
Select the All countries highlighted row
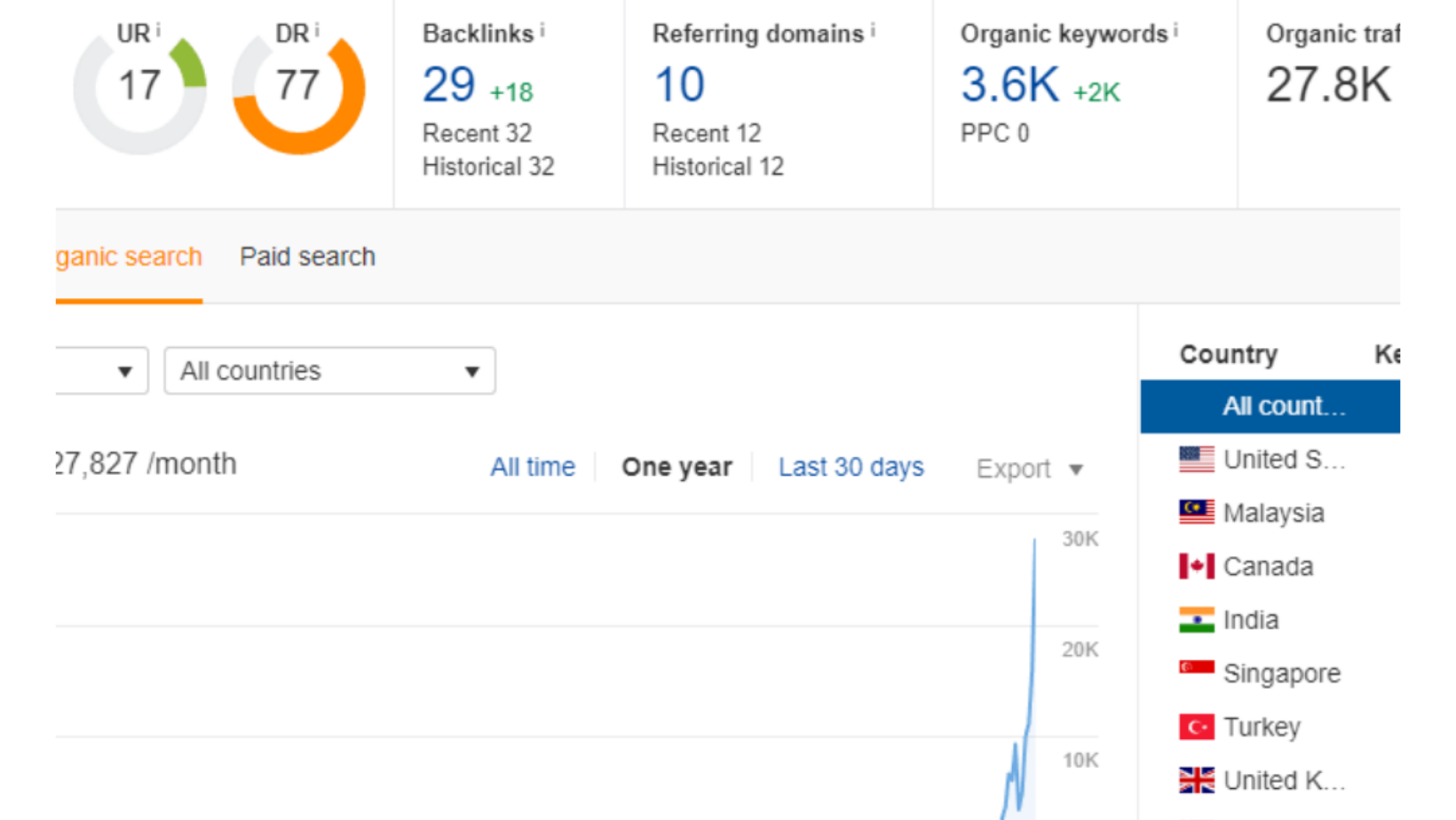click(x=1270, y=406)
